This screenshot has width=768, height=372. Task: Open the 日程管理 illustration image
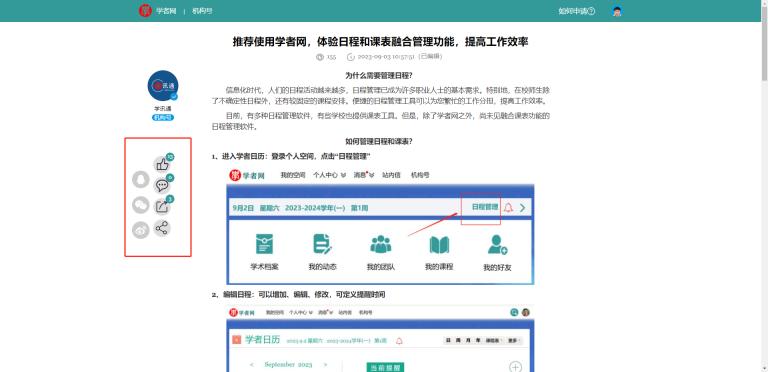tap(380, 226)
